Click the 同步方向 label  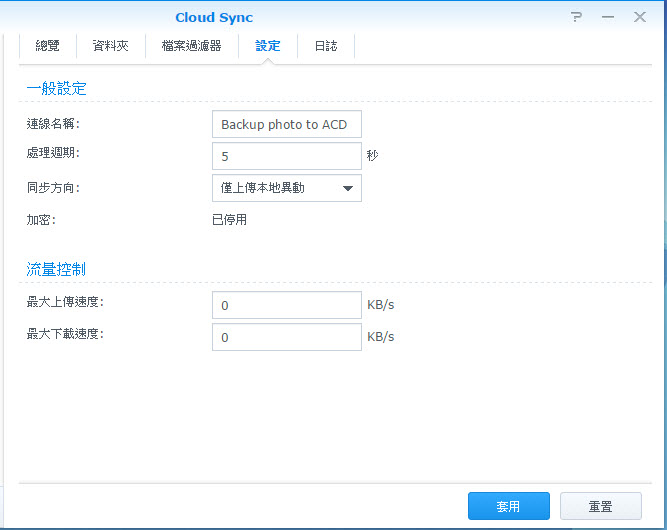point(53,188)
